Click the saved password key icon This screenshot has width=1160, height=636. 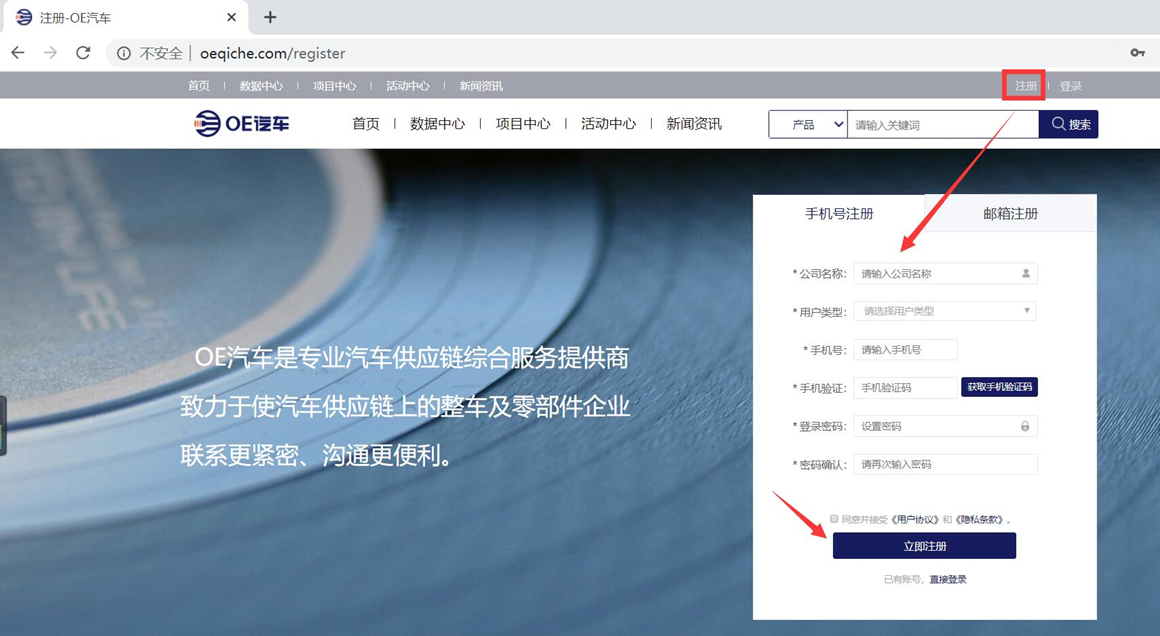(1137, 53)
